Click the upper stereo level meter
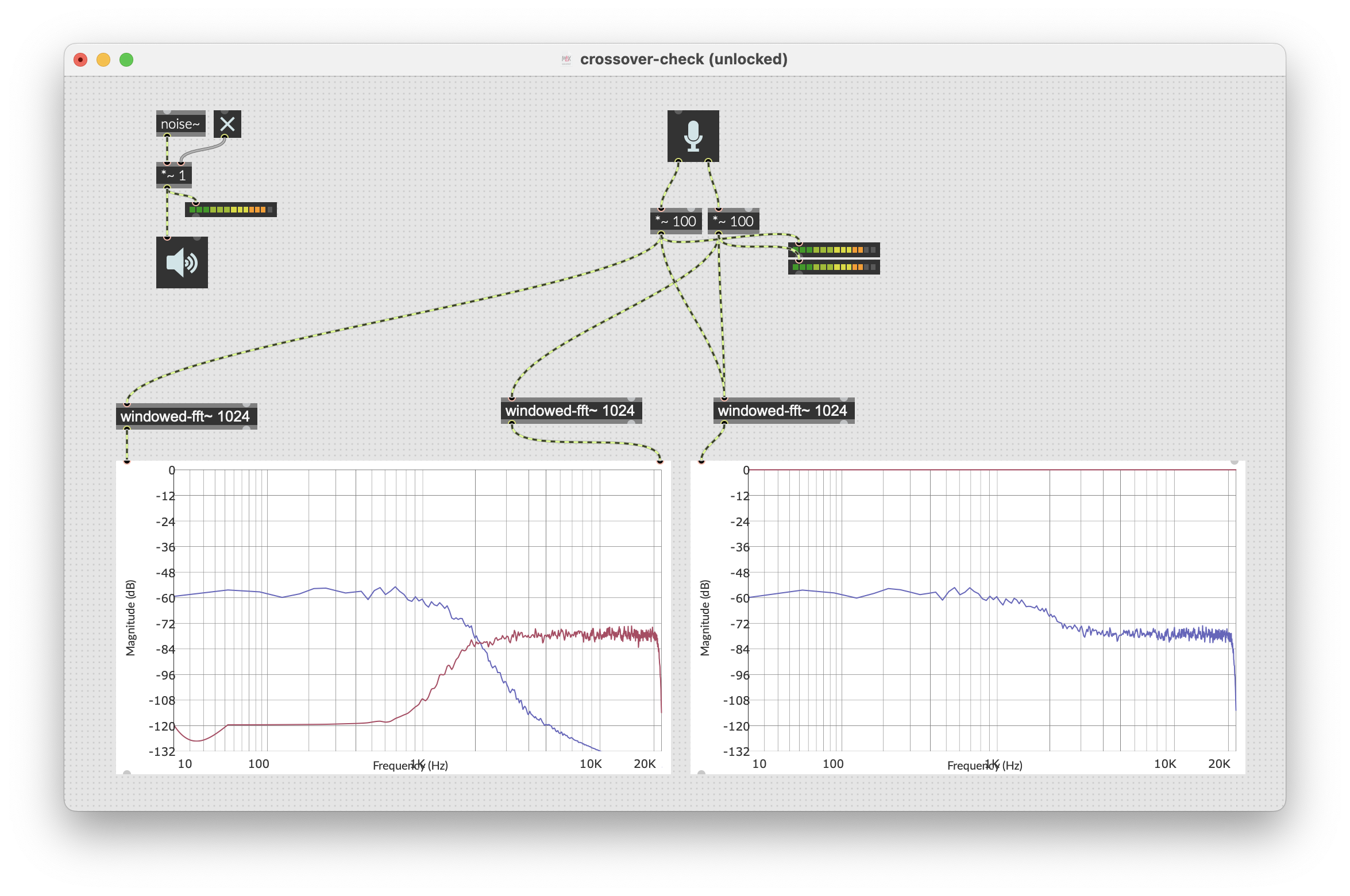 pyautogui.click(x=834, y=250)
